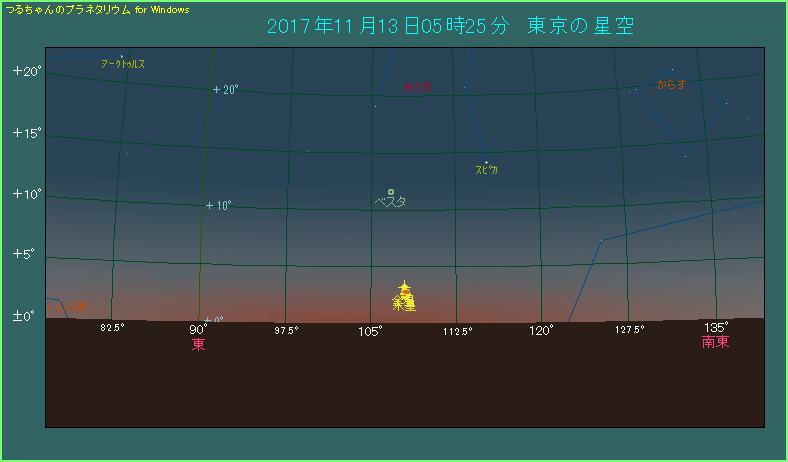Select the Spica (スピカ) star point
Image resolution: width=788 pixels, height=462 pixels.
(486, 162)
